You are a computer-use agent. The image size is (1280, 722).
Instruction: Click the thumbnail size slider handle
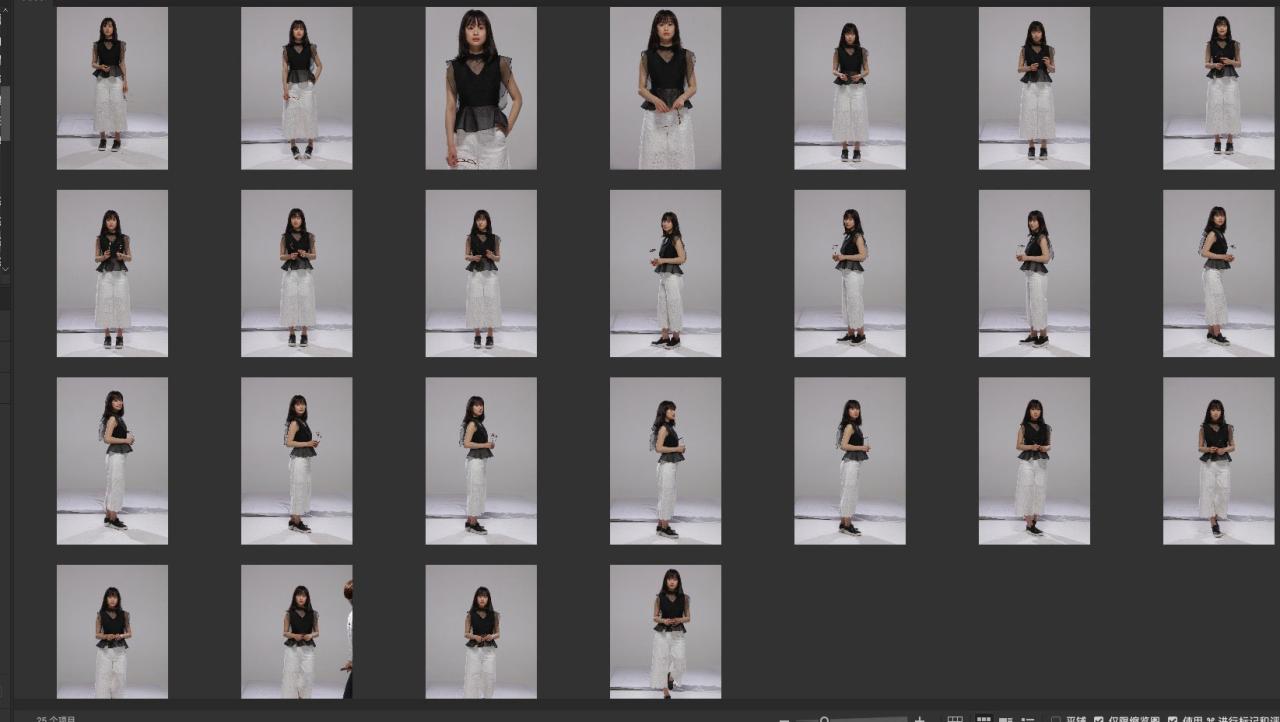tap(824, 719)
